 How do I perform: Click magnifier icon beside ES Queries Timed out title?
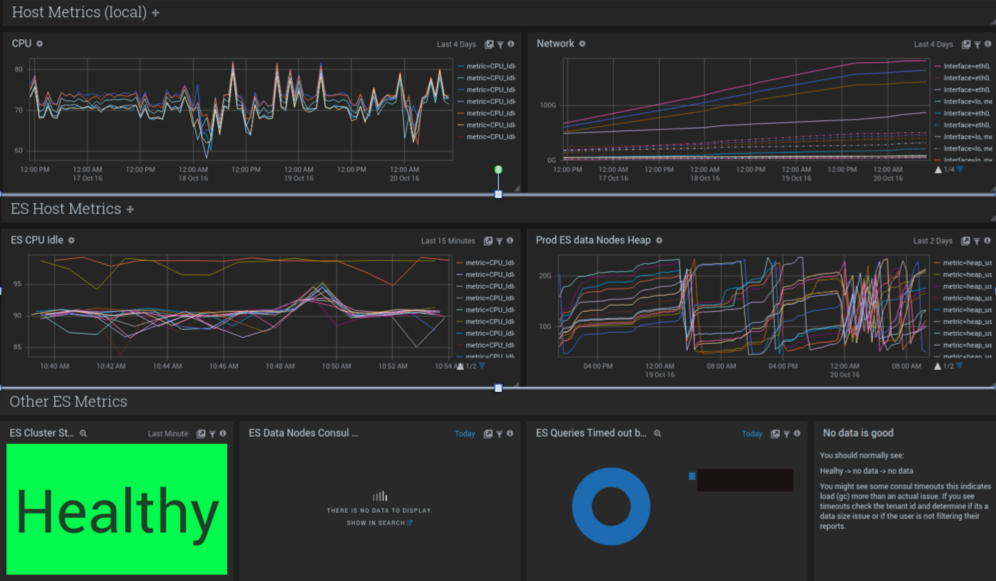coord(657,433)
